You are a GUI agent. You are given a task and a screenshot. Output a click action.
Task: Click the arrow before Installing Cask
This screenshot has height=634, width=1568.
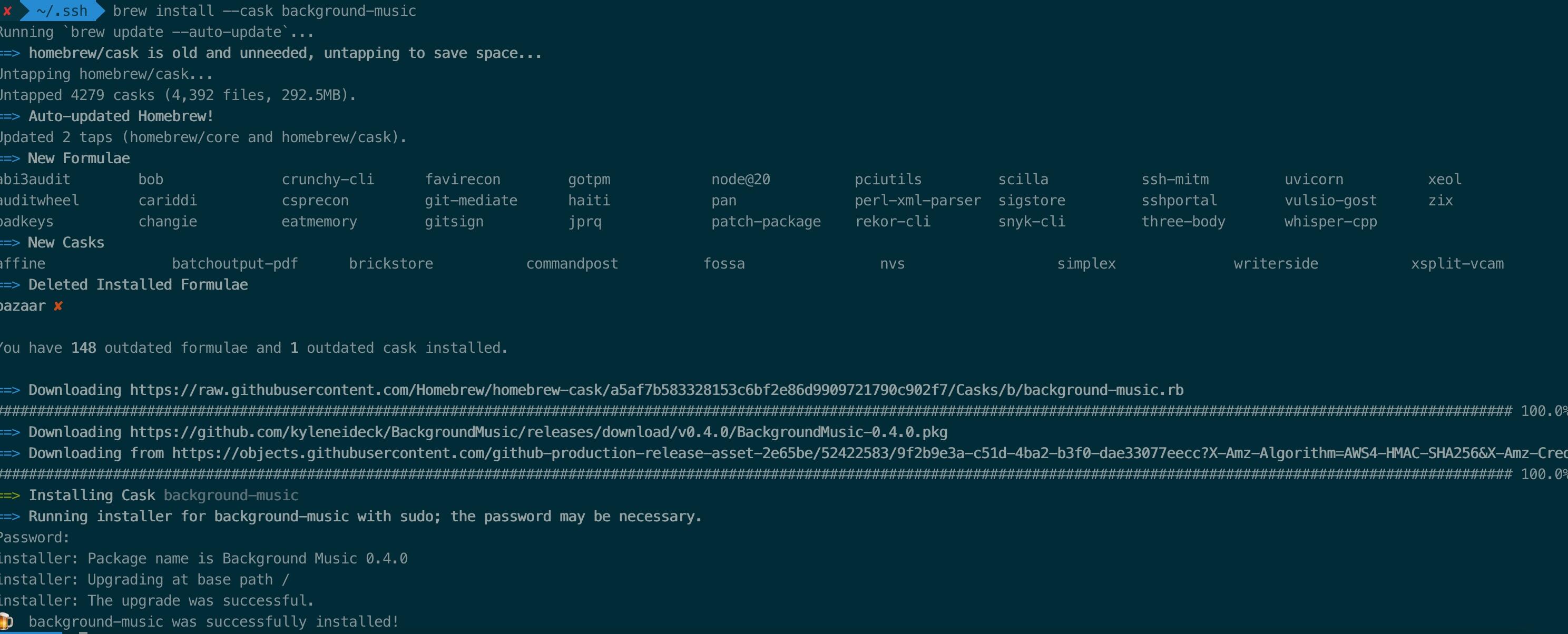point(11,496)
